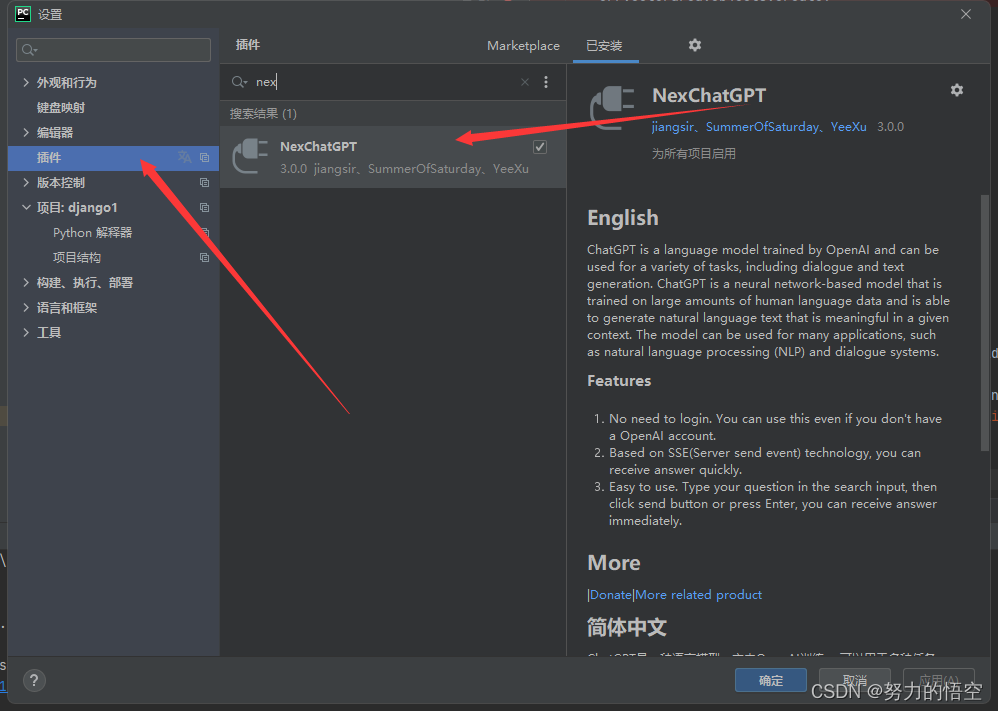The width and height of the screenshot is (998, 711).
Task: Expand the 外观和行为 section
Action: (x=26, y=82)
